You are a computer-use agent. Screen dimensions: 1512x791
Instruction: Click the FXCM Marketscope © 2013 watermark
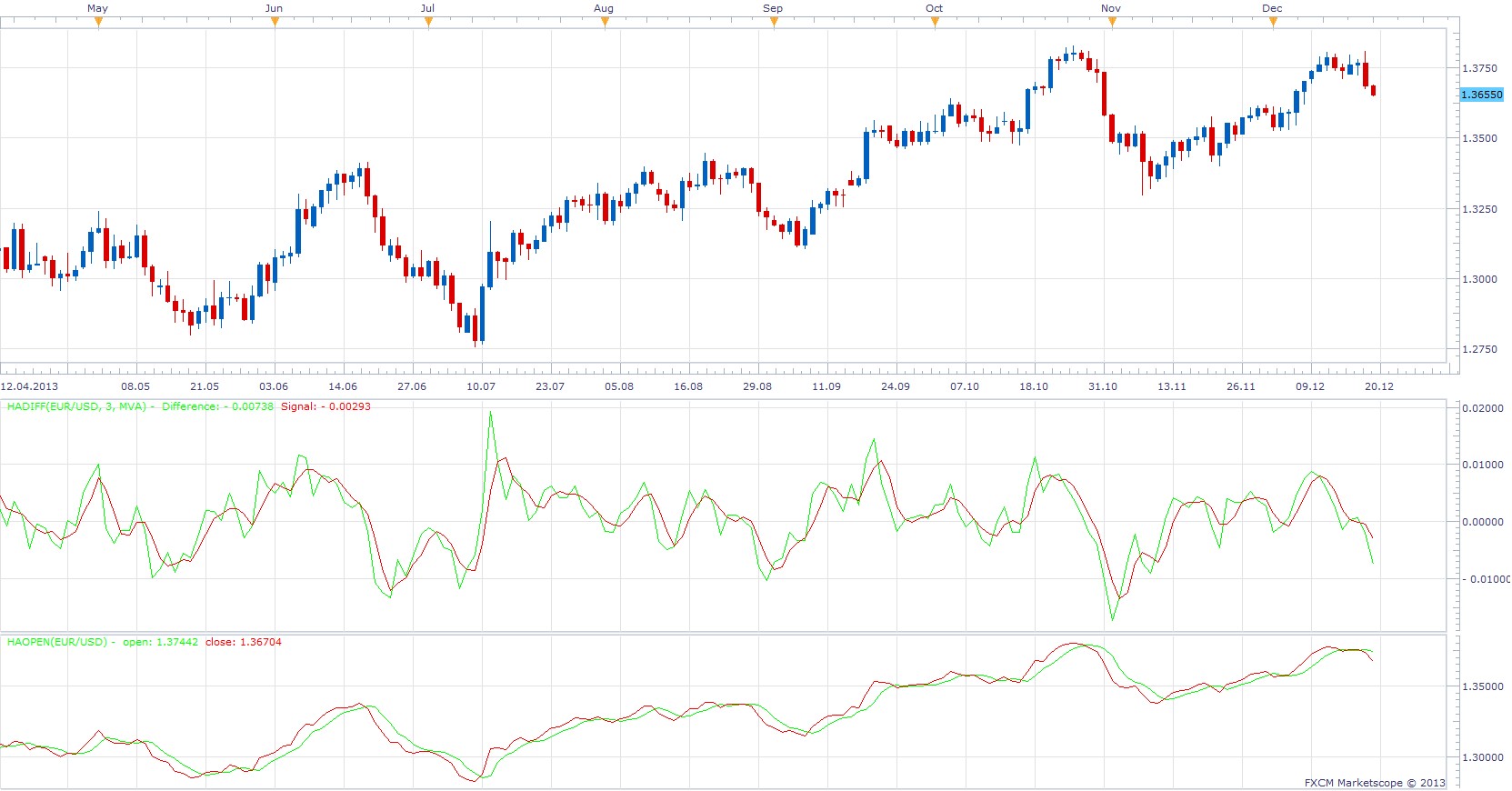click(1375, 783)
